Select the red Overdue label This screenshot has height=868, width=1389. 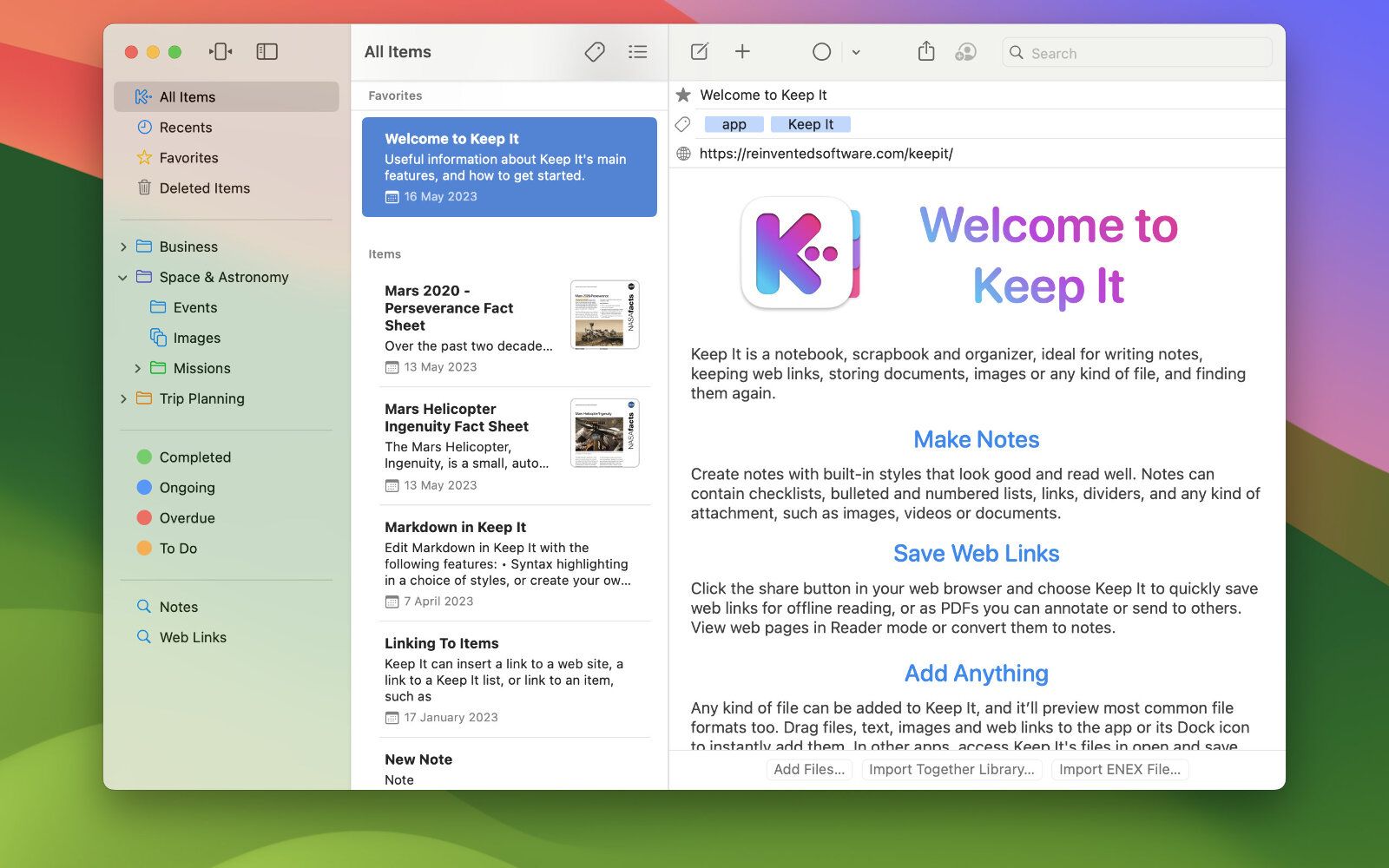187,518
